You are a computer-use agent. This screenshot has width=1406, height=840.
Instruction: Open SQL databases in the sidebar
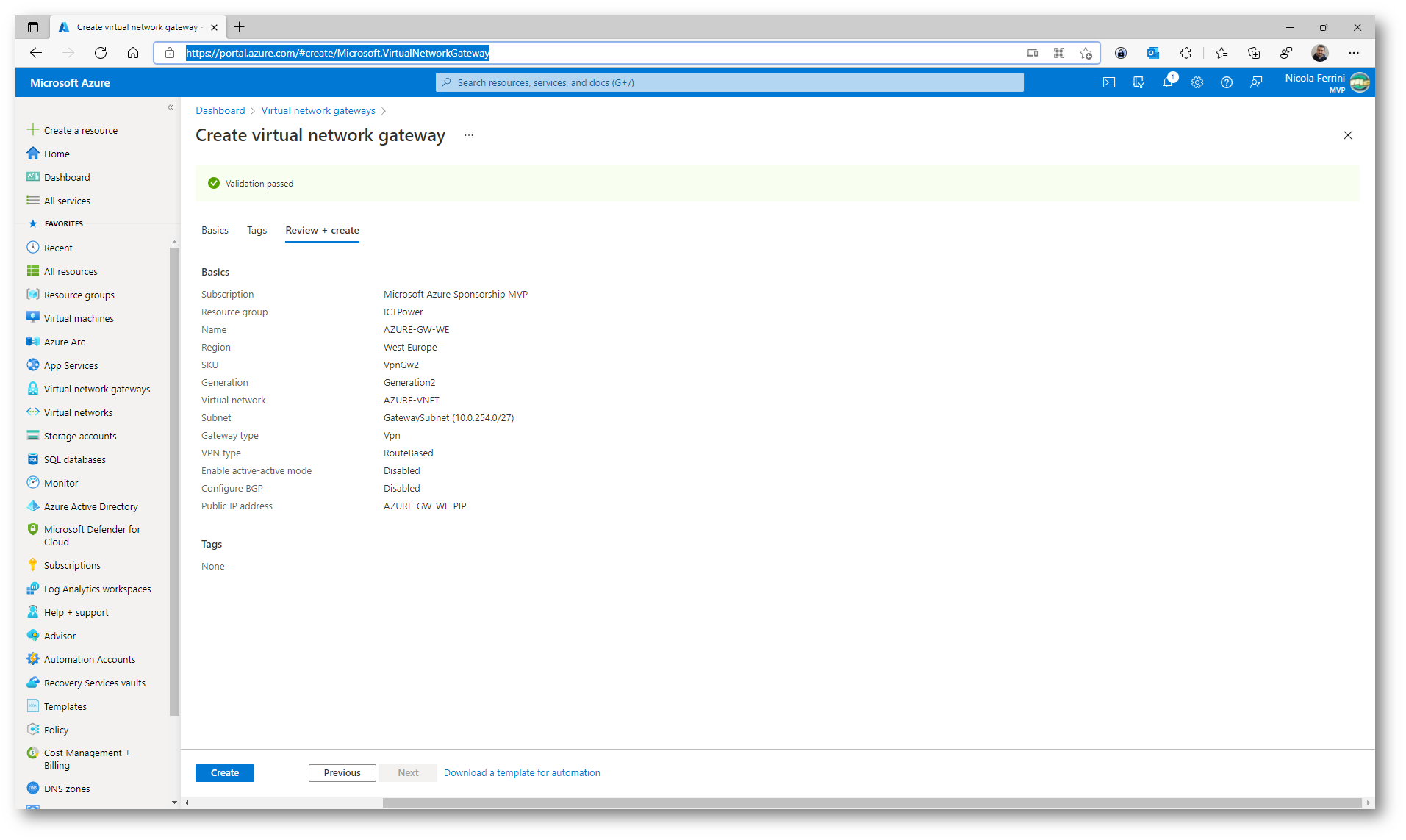pyautogui.click(x=75, y=459)
